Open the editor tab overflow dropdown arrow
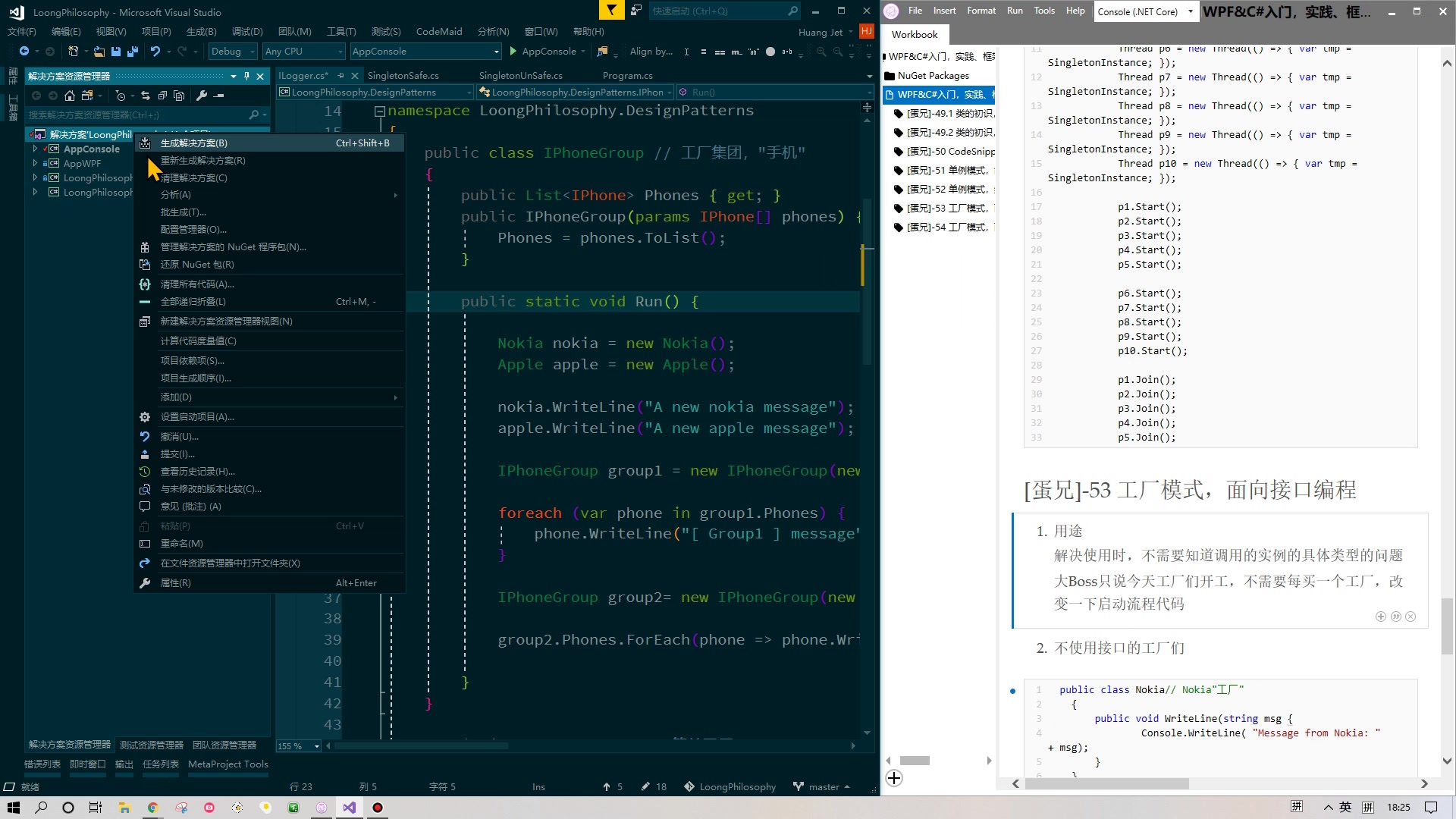 pos(869,76)
